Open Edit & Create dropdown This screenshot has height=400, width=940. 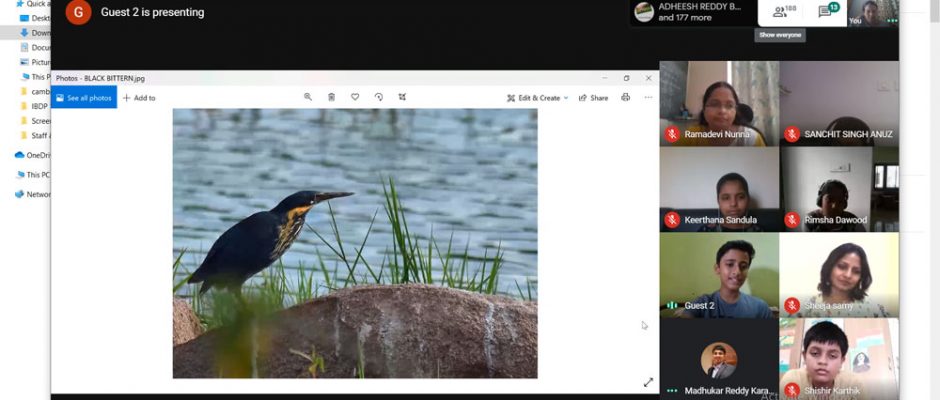point(537,98)
